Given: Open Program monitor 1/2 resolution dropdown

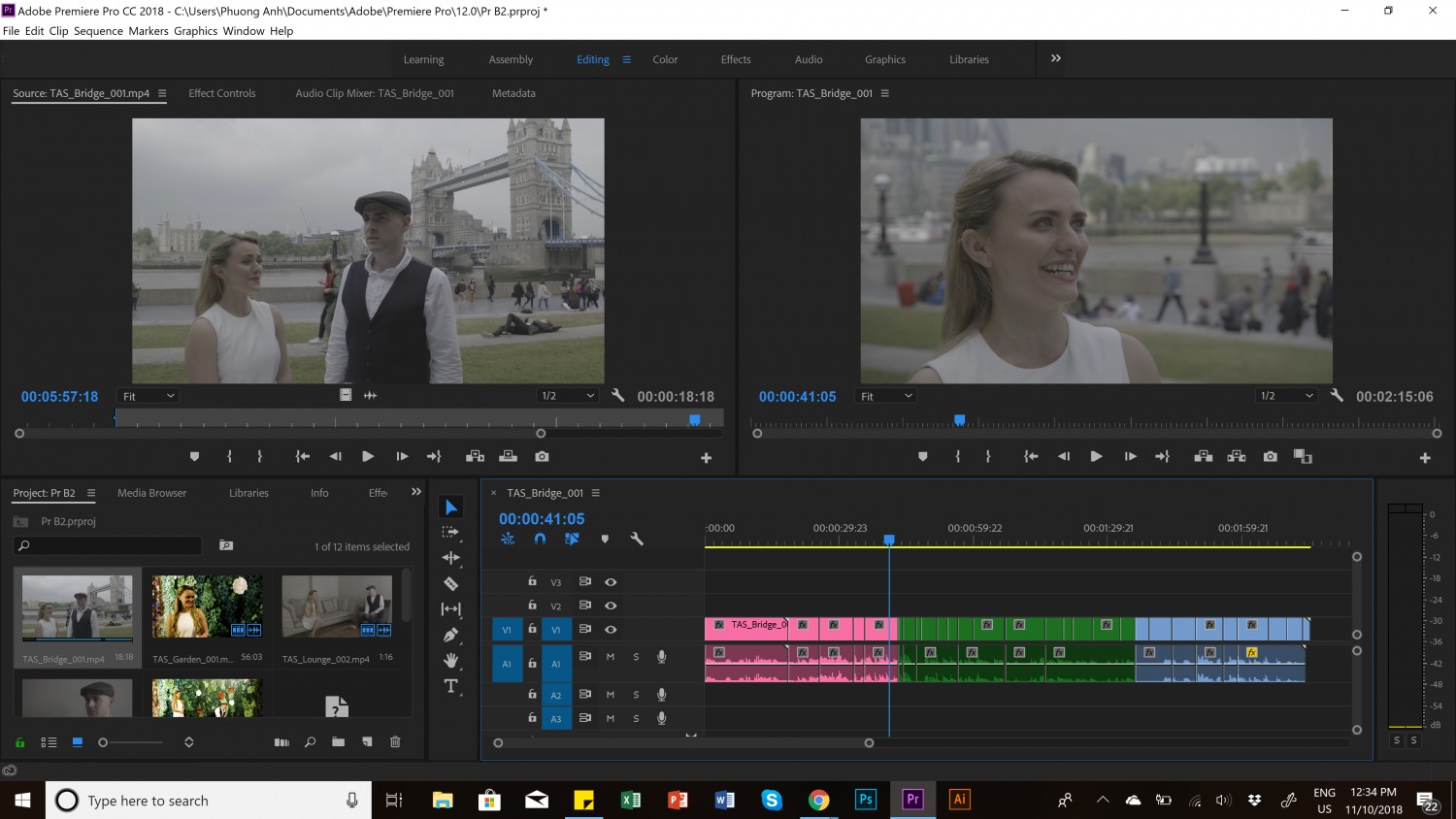Looking at the screenshot, I should click(1287, 396).
